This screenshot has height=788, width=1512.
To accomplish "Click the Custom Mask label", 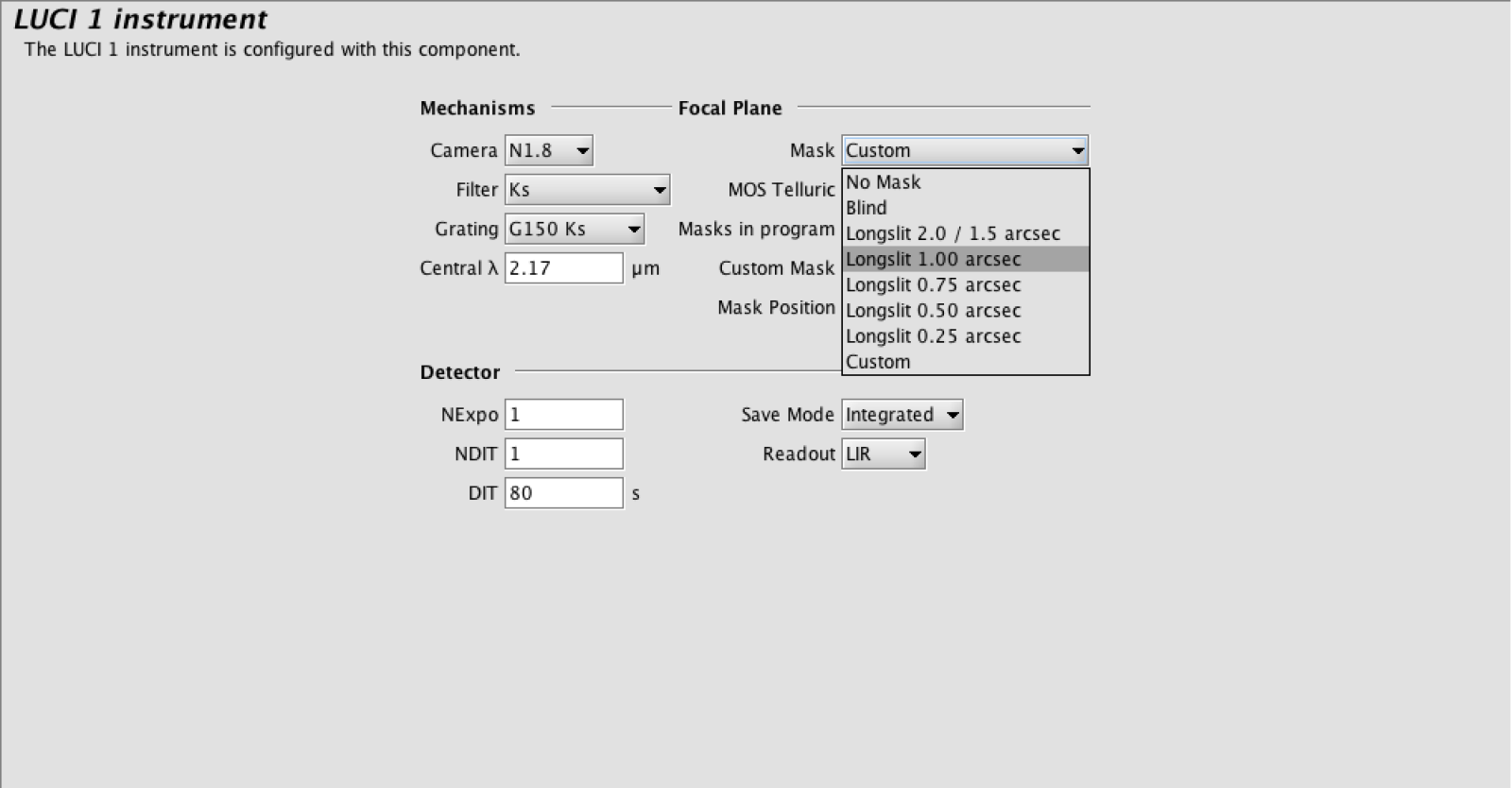I will [777, 268].
